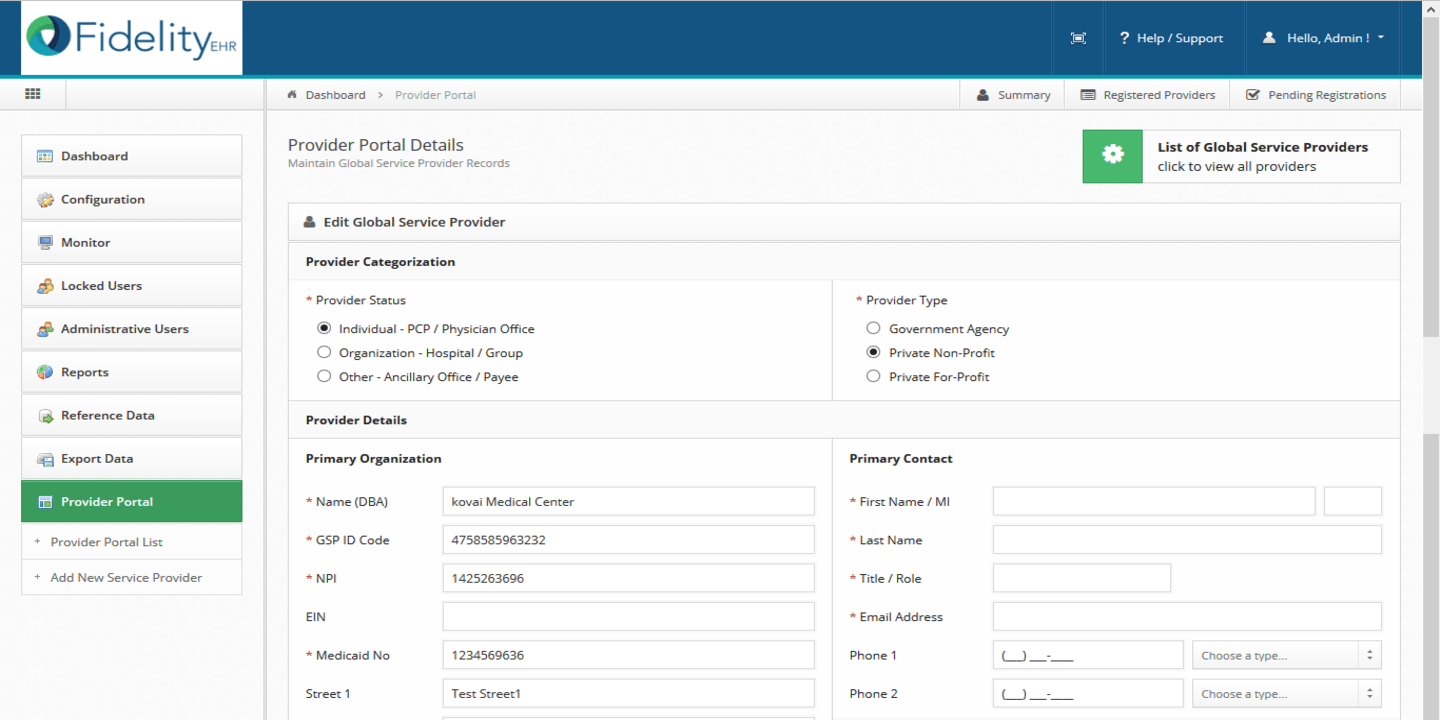Click in the Phone 1 number field
This screenshot has width=1440, height=720.
1088,655
